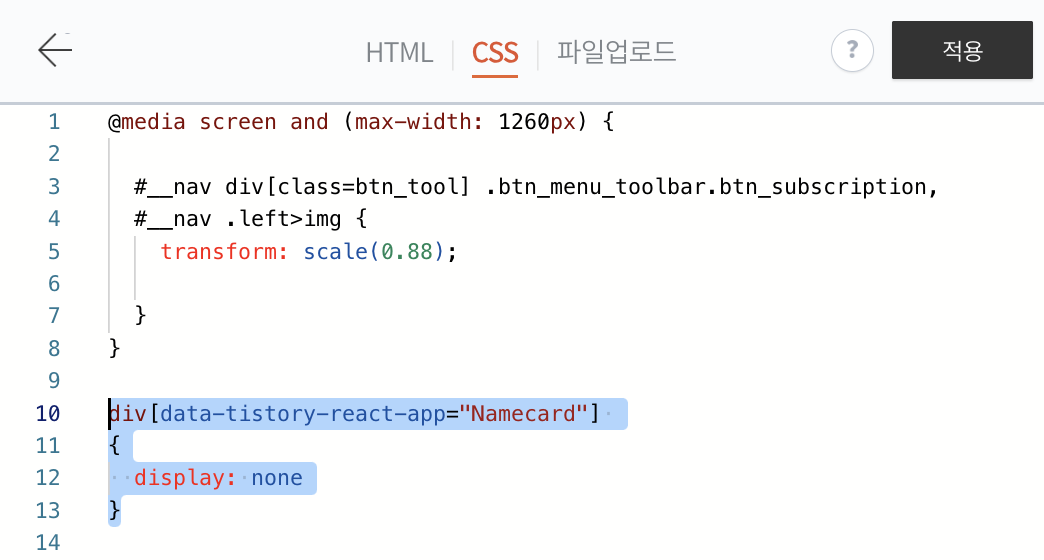Click line number 5 in gutter
The image size is (1044, 560).
coord(54,252)
